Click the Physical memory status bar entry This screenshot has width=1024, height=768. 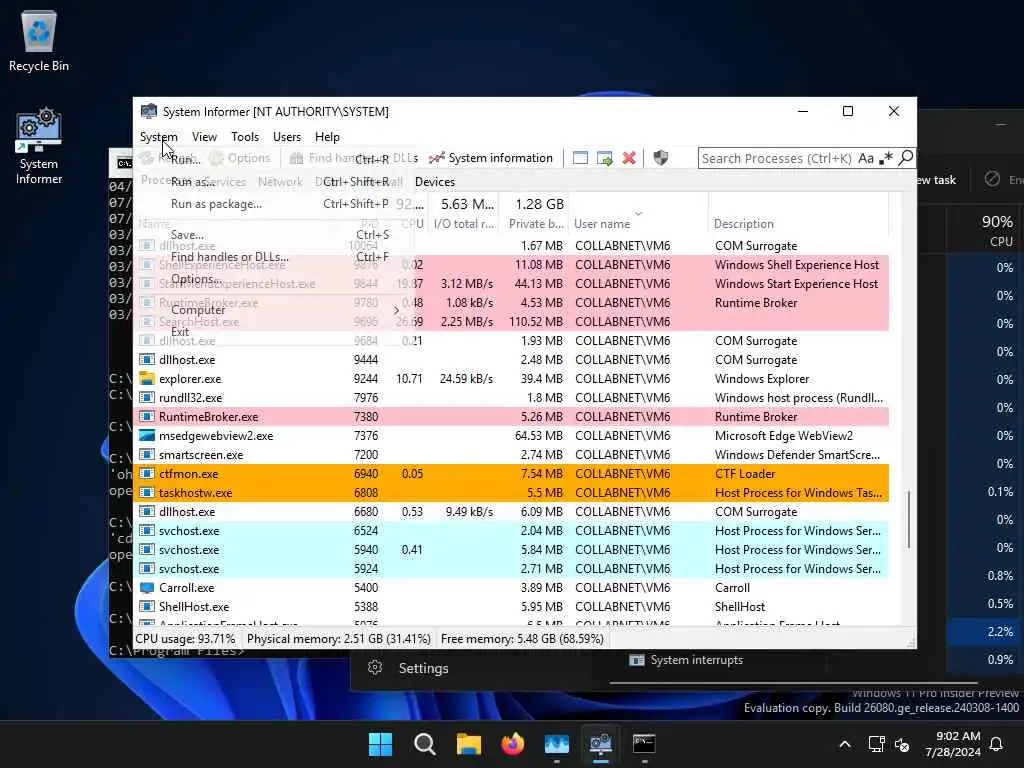(338, 639)
